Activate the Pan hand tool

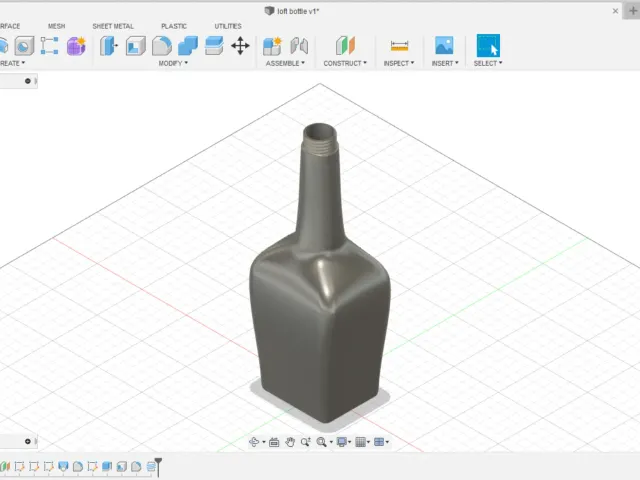[290, 442]
